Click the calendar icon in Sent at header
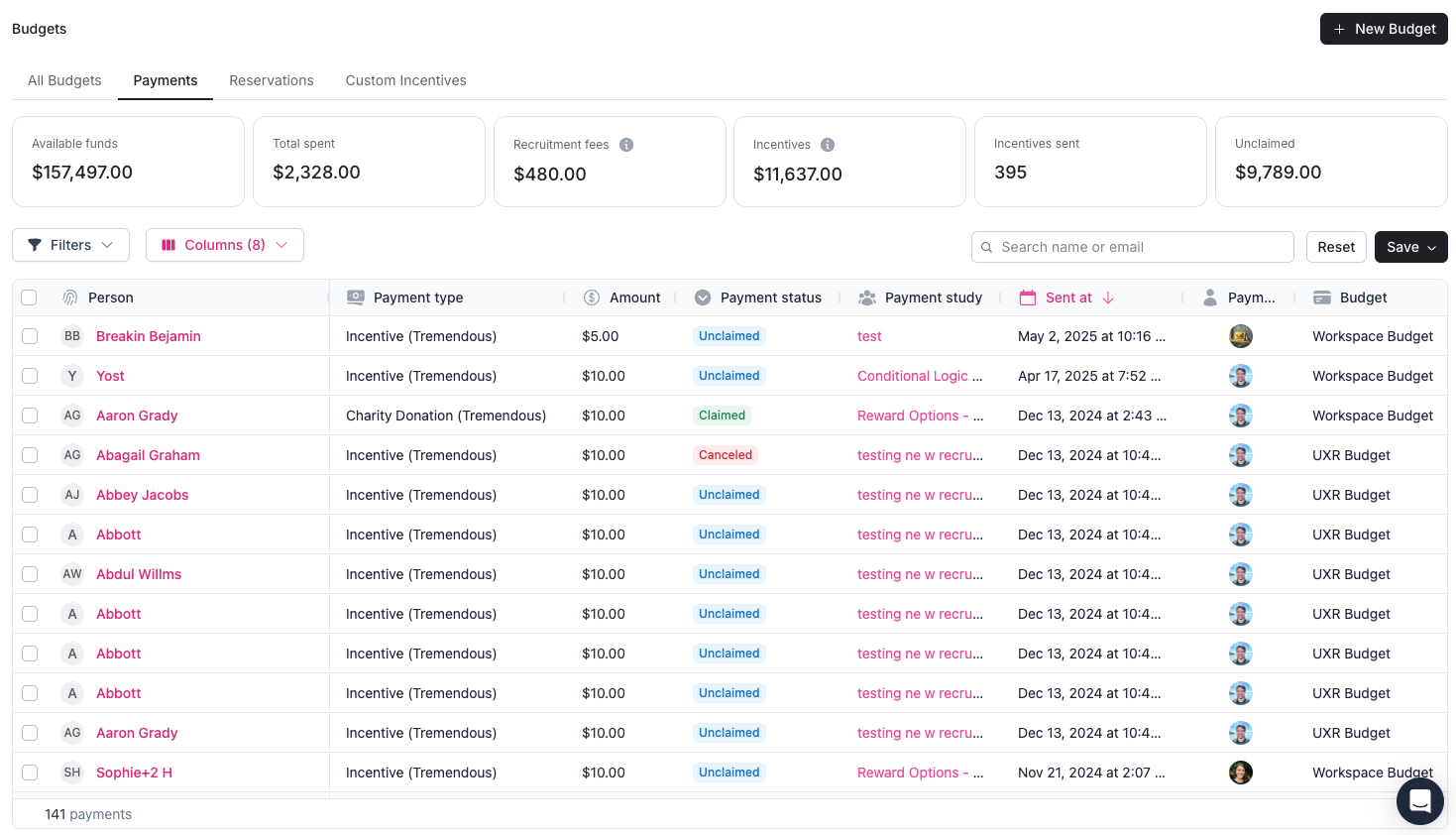 [x=1028, y=298]
